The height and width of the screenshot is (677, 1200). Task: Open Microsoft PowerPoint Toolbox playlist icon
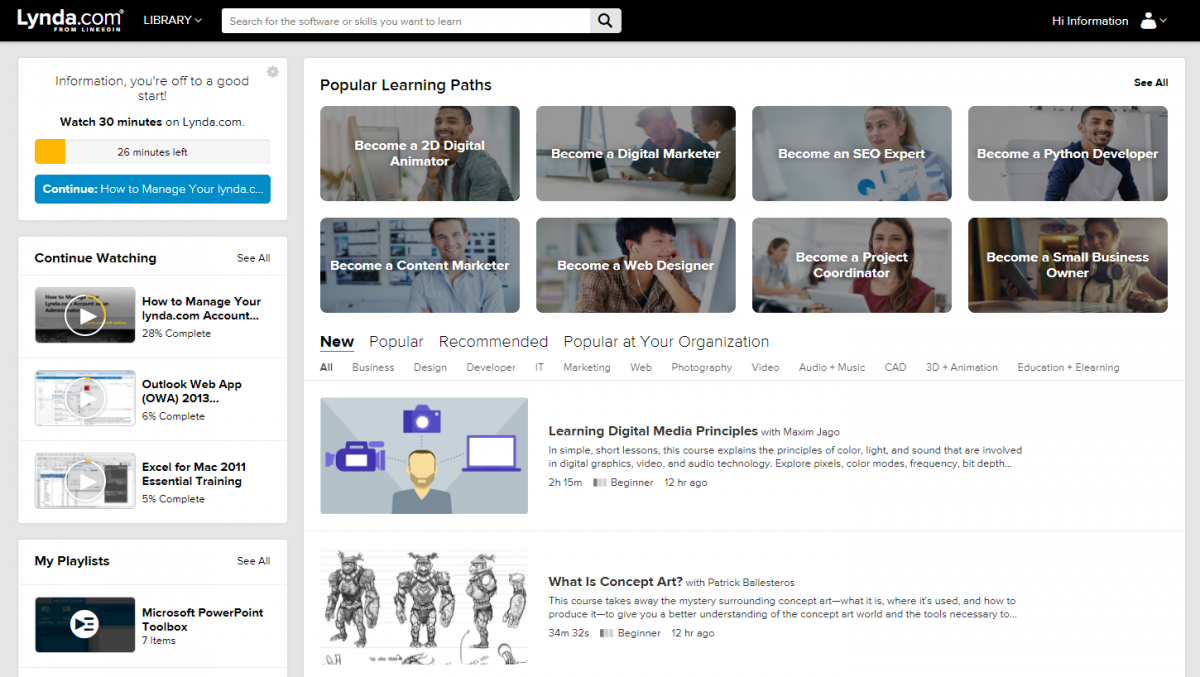(x=85, y=625)
